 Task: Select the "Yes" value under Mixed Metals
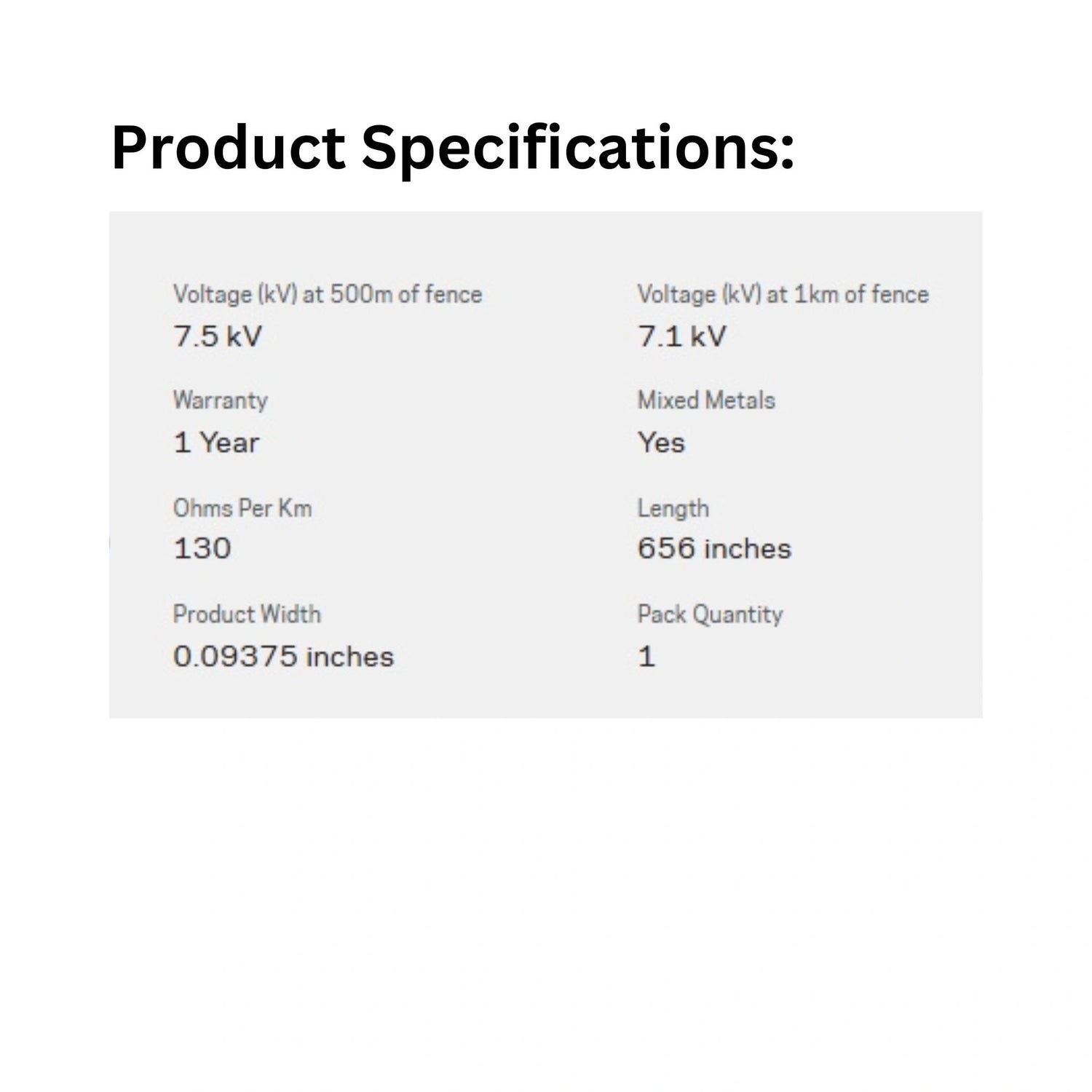(x=661, y=443)
